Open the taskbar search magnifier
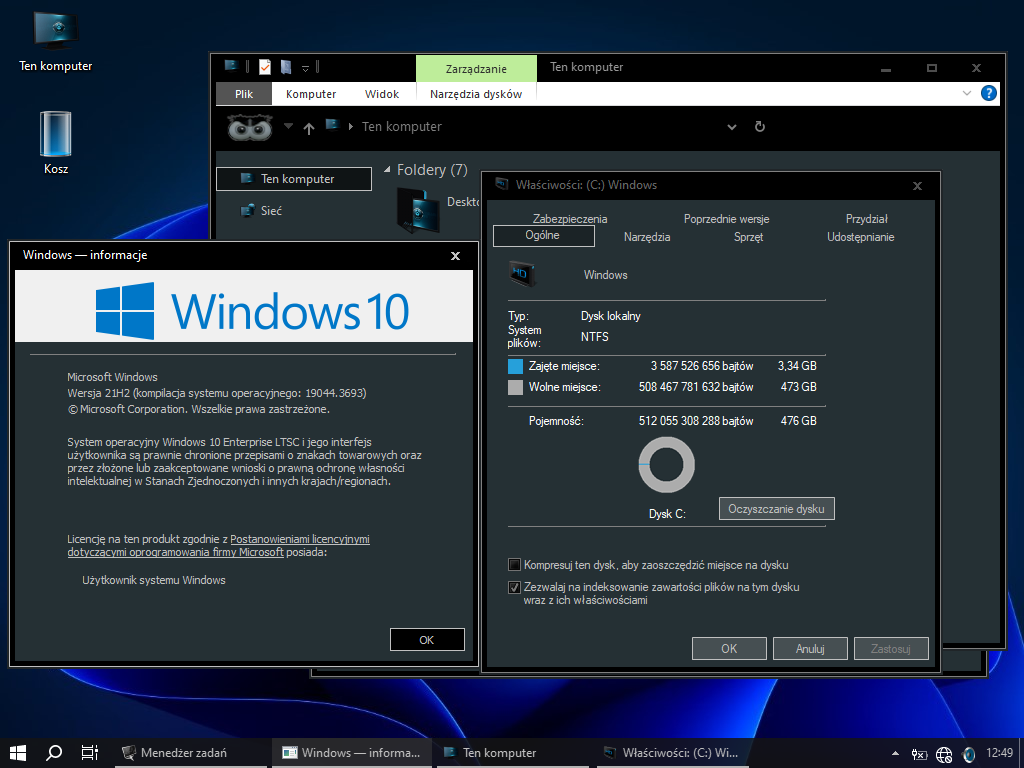 pyautogui.click(x=55, y=753)
